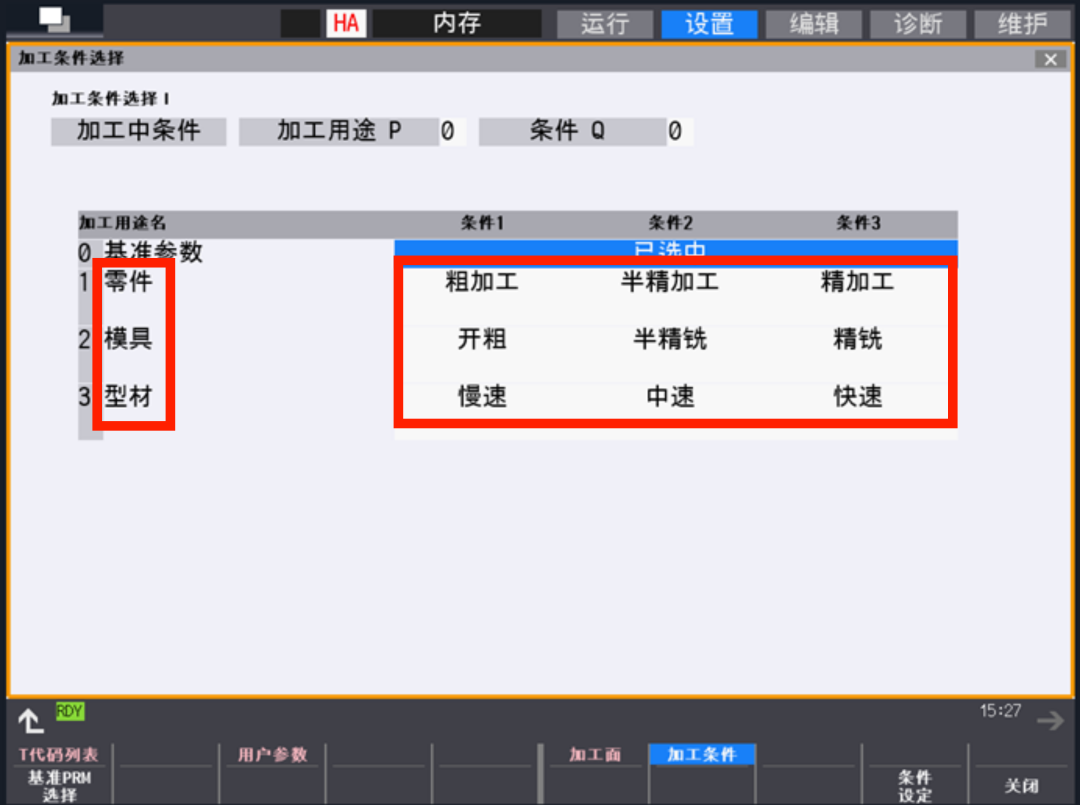Select the 零件 purpose row
The width and height of the screenshot is (1080, 805).
(x=128, y=281)
